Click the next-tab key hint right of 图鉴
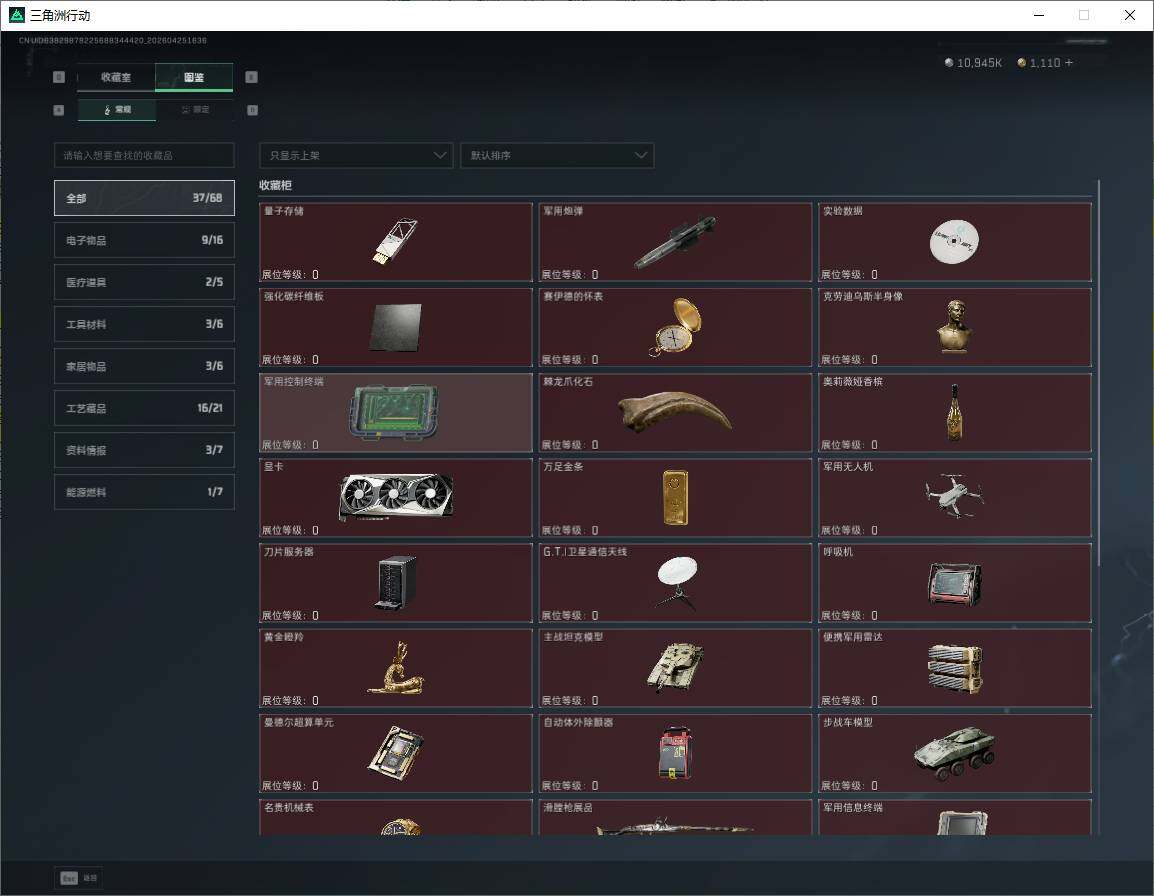This screenshot has width=1154, height=896. pyautogui.click(x=252, y=77)
